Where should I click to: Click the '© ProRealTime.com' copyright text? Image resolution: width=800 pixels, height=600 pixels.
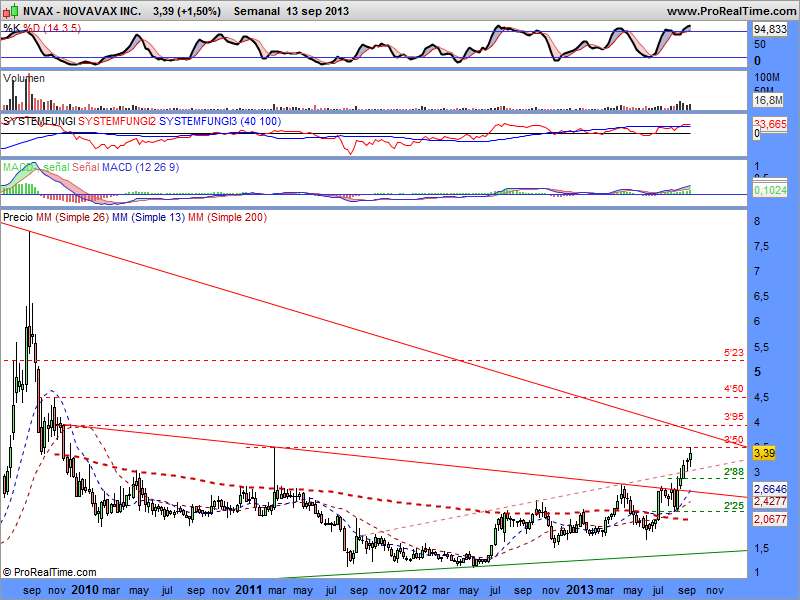tap(49, 572)
